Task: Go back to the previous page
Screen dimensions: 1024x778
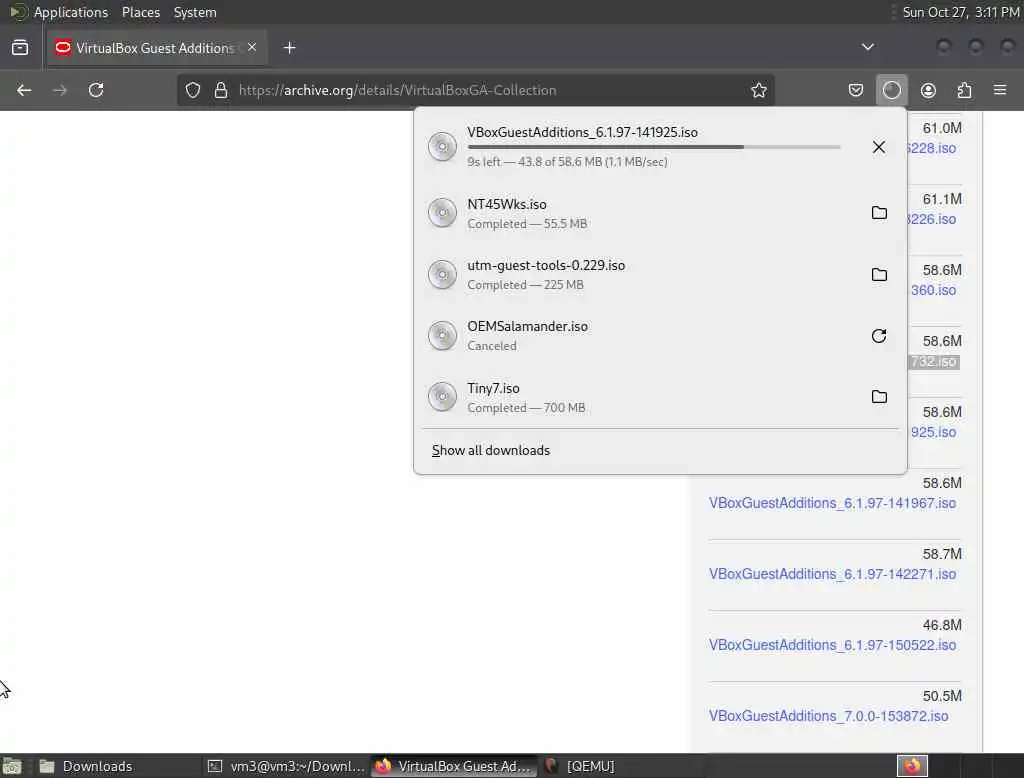Action: (x=24, y=90)
